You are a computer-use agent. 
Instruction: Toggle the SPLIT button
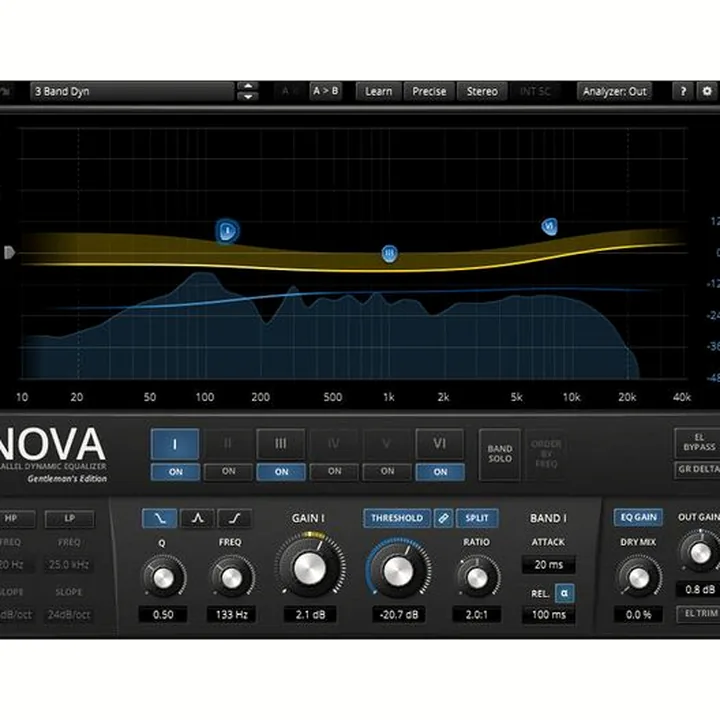pyautogui.click(x=477, y=518)
